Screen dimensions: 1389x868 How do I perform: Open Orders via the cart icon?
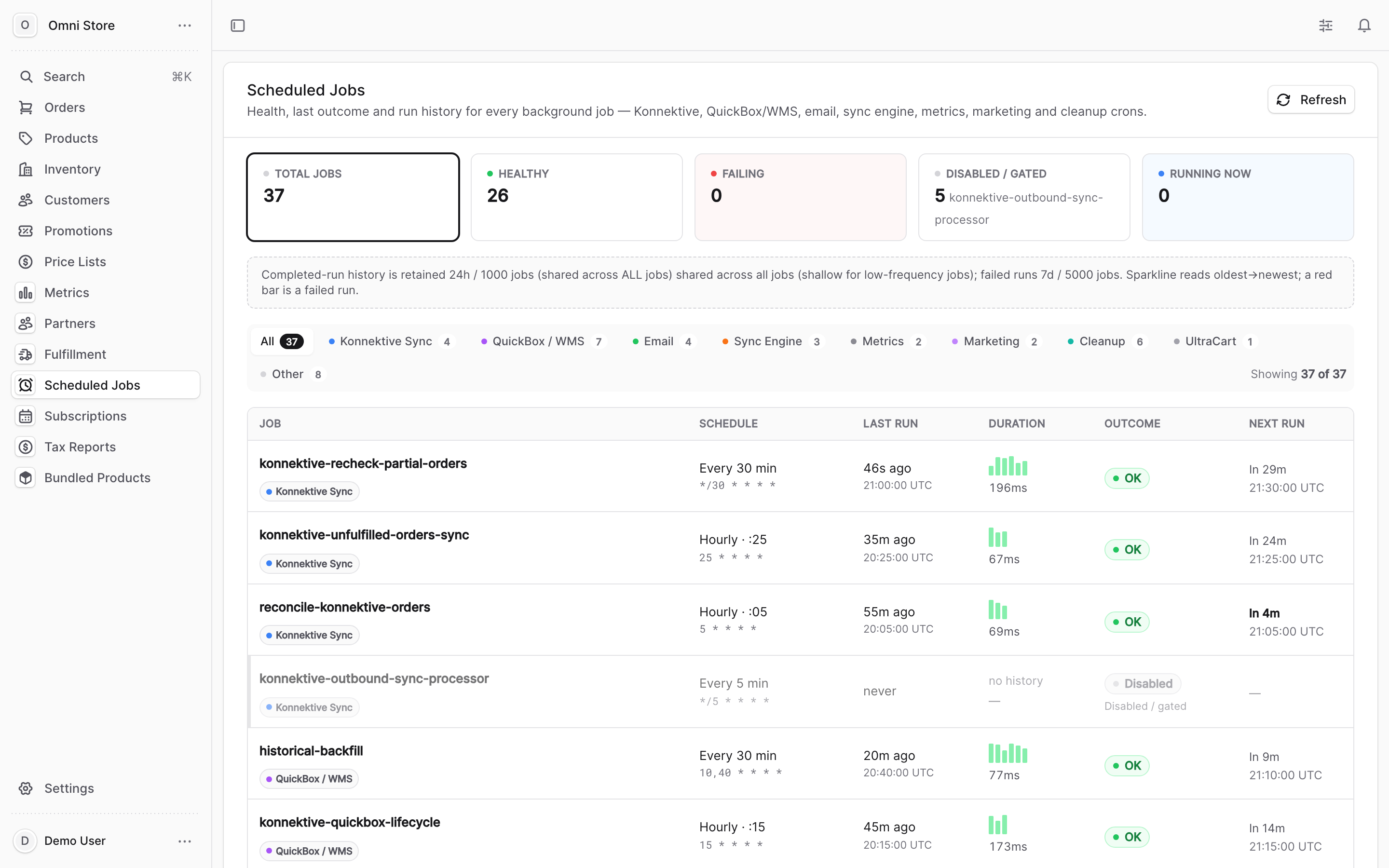pos(26,108)
